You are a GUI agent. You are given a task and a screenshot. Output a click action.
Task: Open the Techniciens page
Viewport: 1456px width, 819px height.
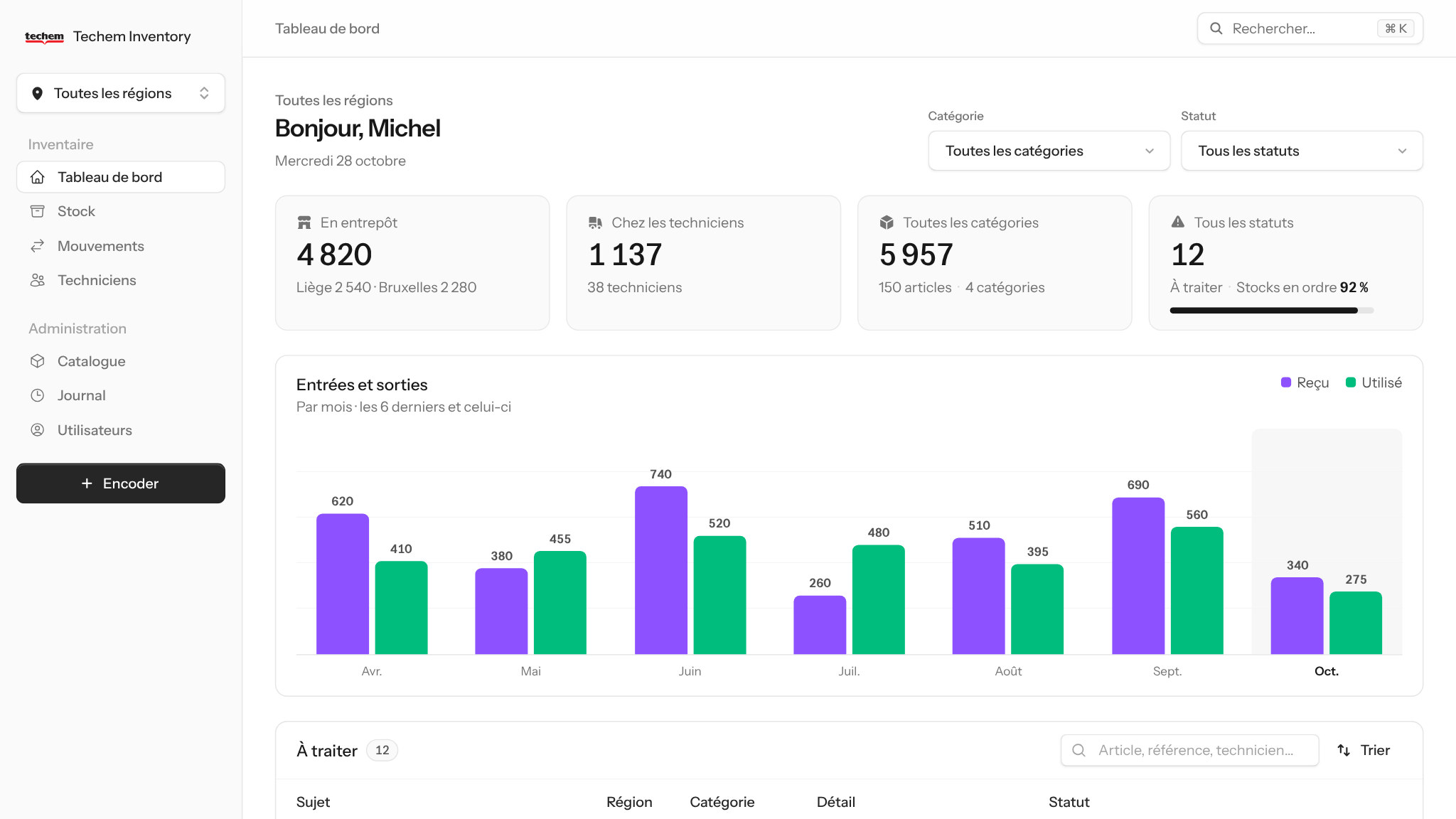tap(121, 280)
